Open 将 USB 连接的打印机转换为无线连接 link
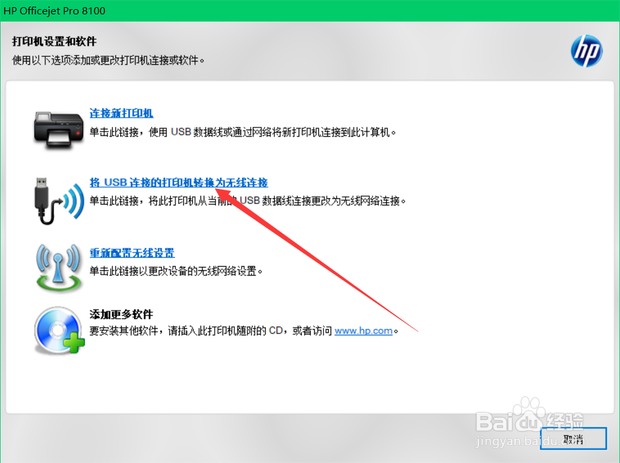 (179, 182)
